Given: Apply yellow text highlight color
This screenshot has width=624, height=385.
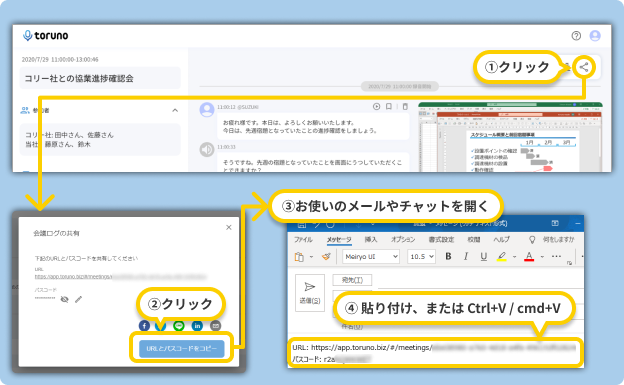Looking at the screenshot, I should [x=502, y=256].
